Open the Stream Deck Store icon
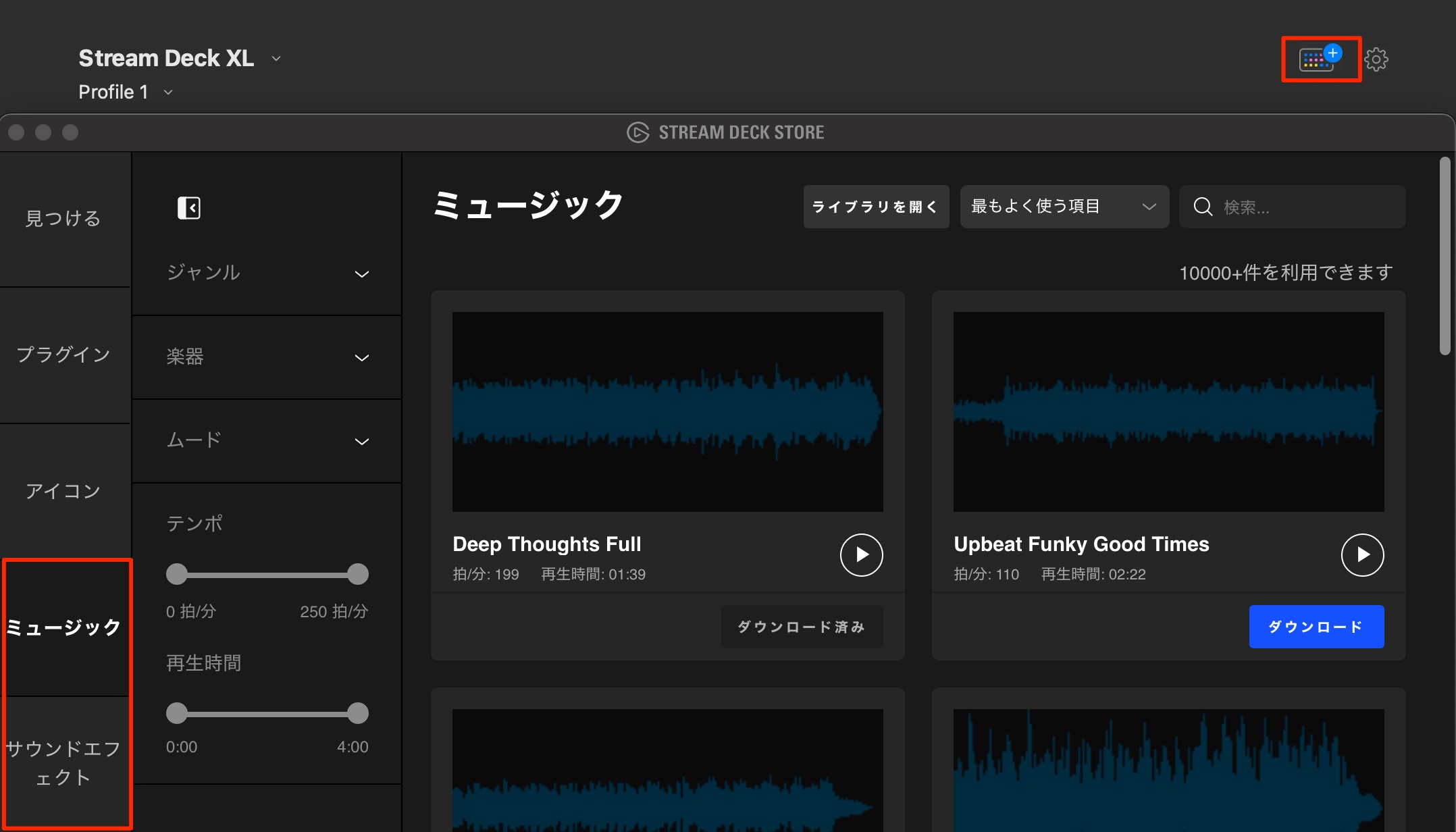Image resolution: width=1456 pixels, height=832 pixels. pos(1320,59)
